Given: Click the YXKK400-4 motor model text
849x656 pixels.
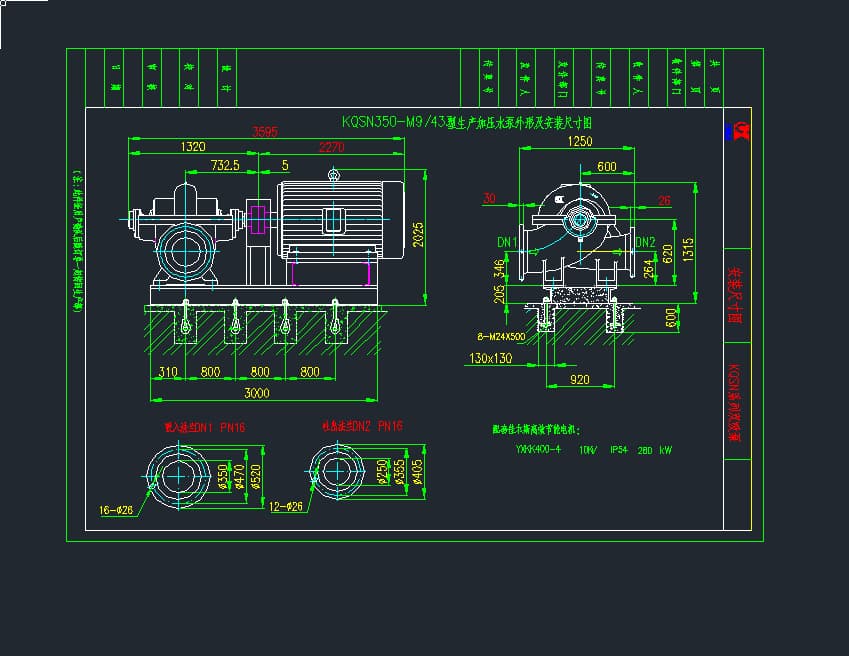Looking at the screenshot, I should [x=537, y=450].
